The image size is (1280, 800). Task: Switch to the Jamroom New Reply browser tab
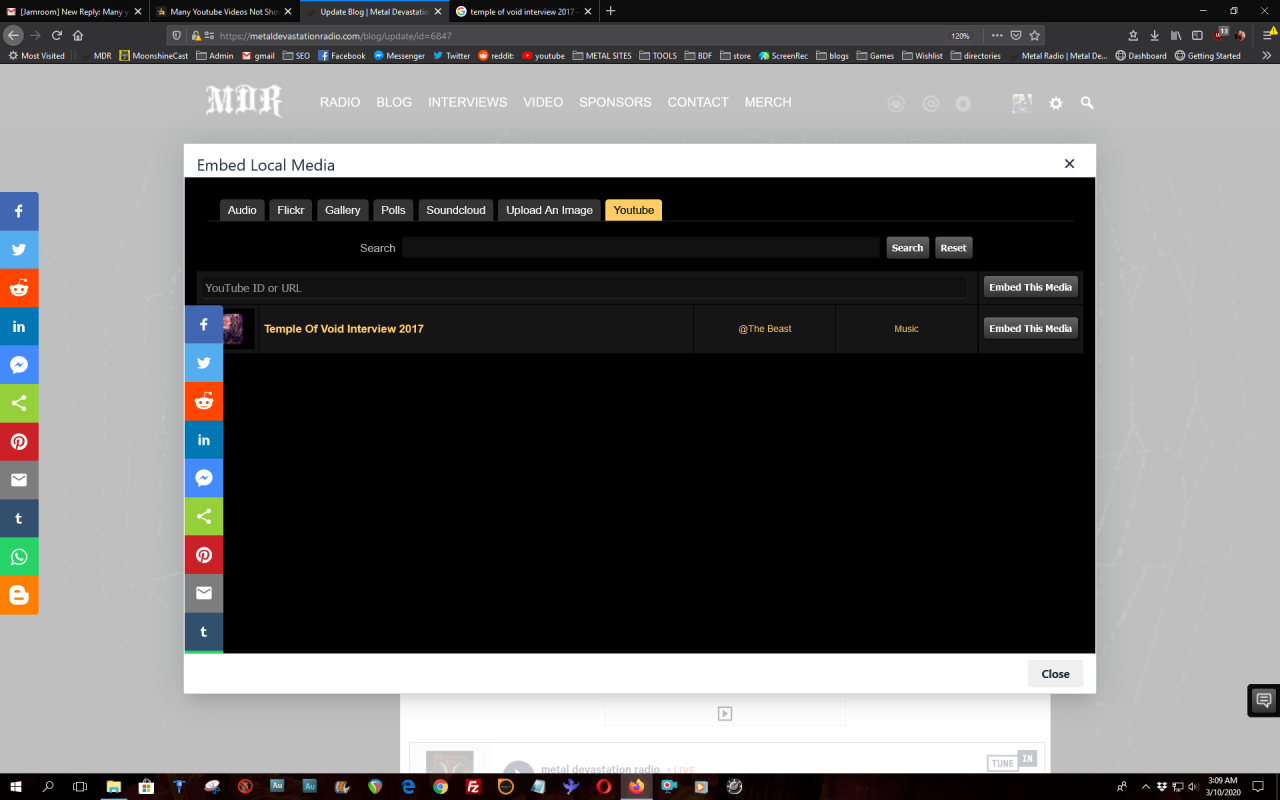[74, 11]
